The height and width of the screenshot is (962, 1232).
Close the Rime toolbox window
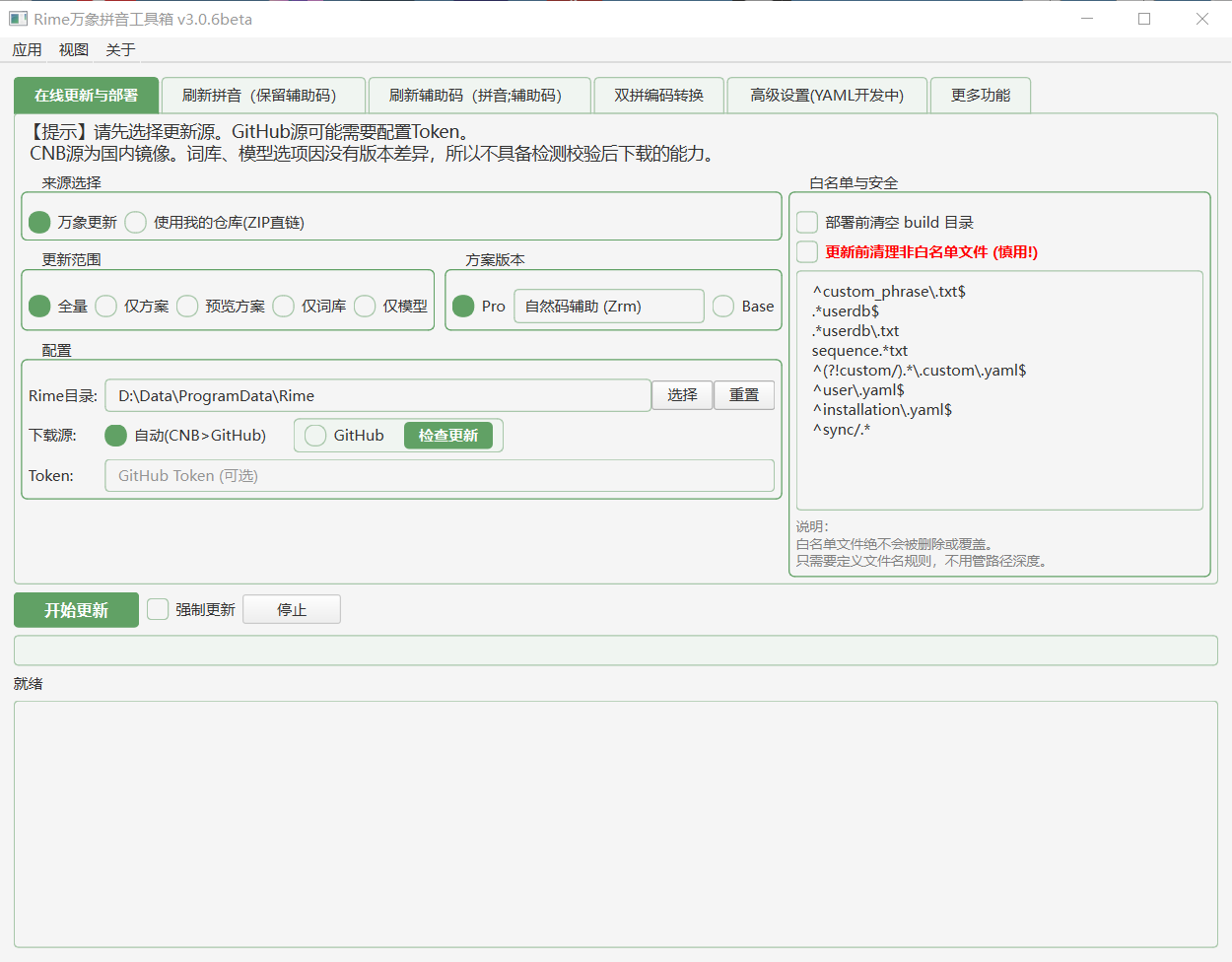point(1202,19)
